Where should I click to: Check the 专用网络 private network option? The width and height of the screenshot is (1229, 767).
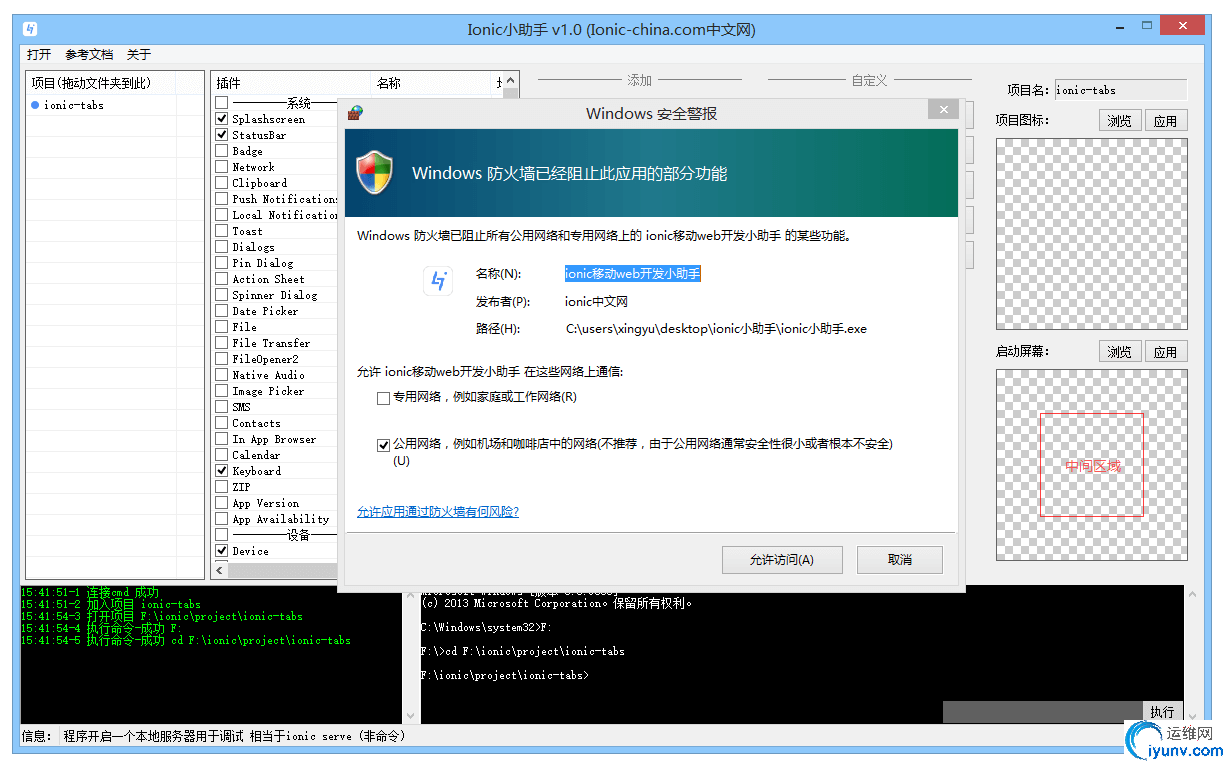[x=383, y=398]
